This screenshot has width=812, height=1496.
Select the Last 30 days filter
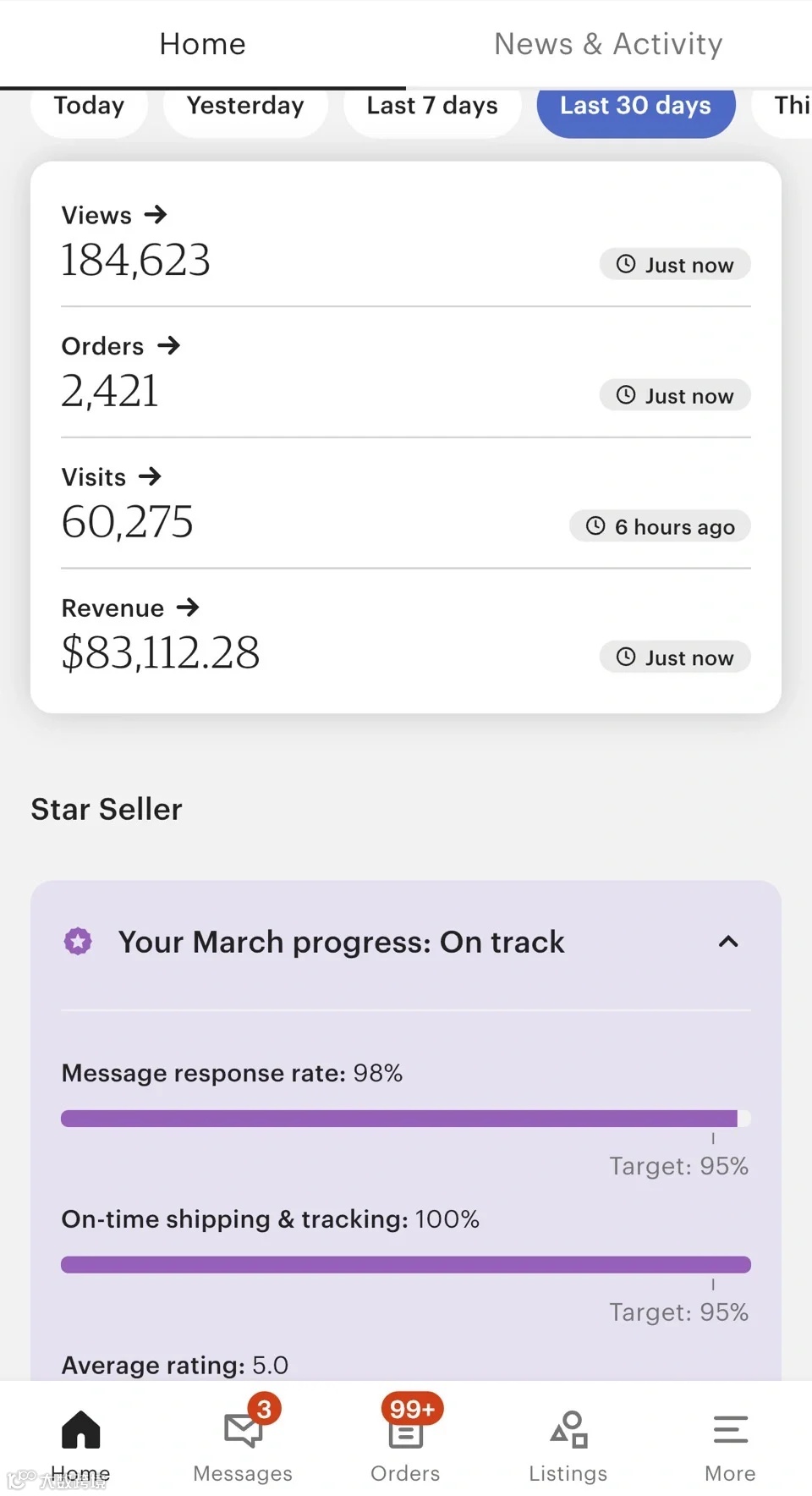[635, 107]
